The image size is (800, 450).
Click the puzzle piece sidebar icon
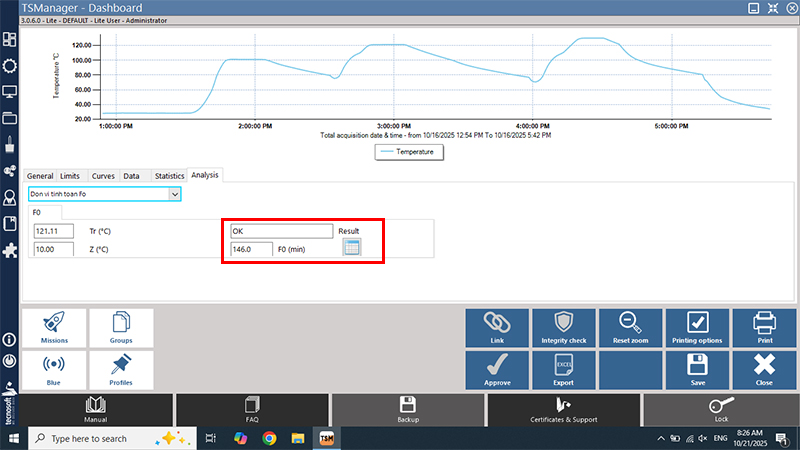10,248
